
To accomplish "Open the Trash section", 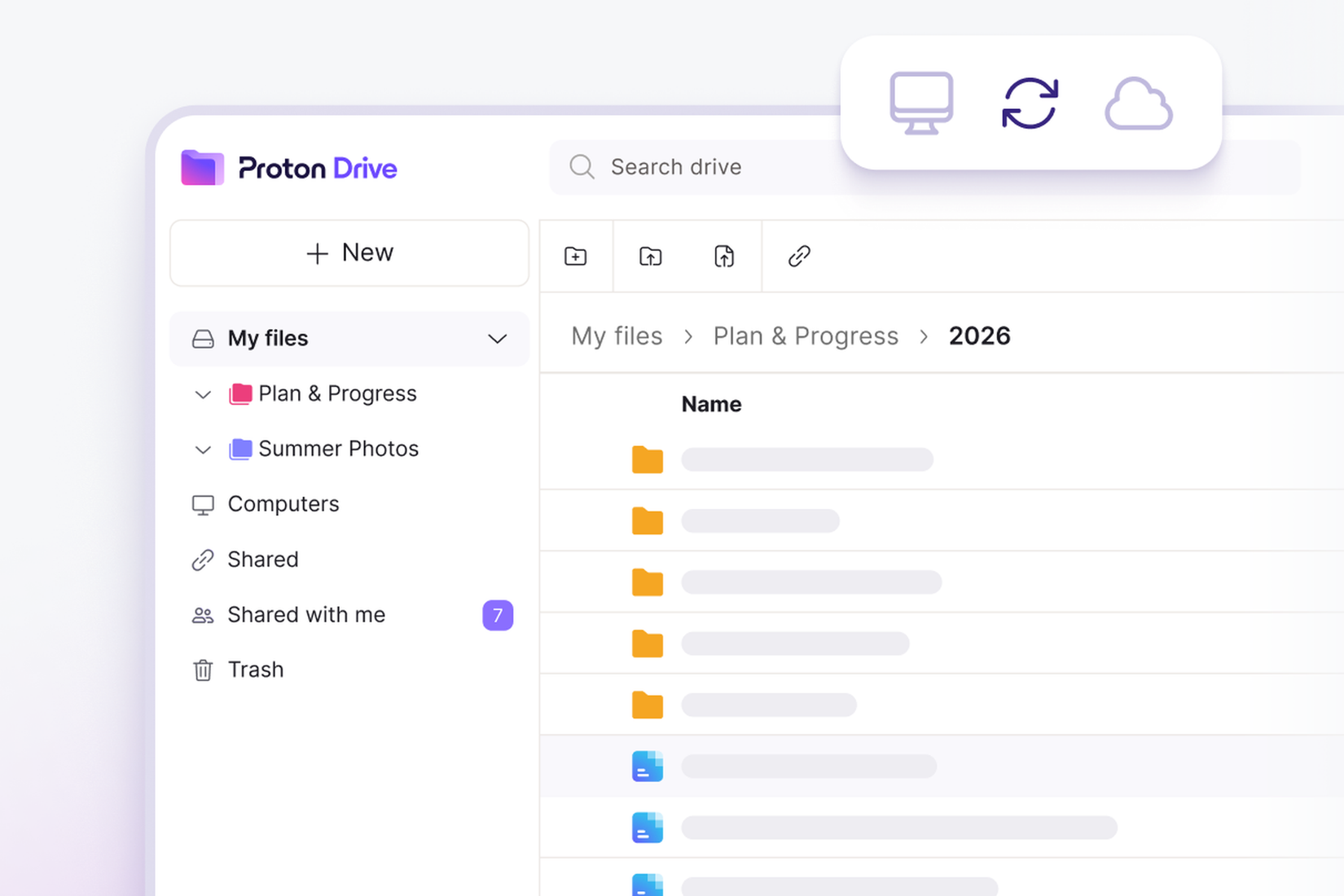I will point(256,670).
